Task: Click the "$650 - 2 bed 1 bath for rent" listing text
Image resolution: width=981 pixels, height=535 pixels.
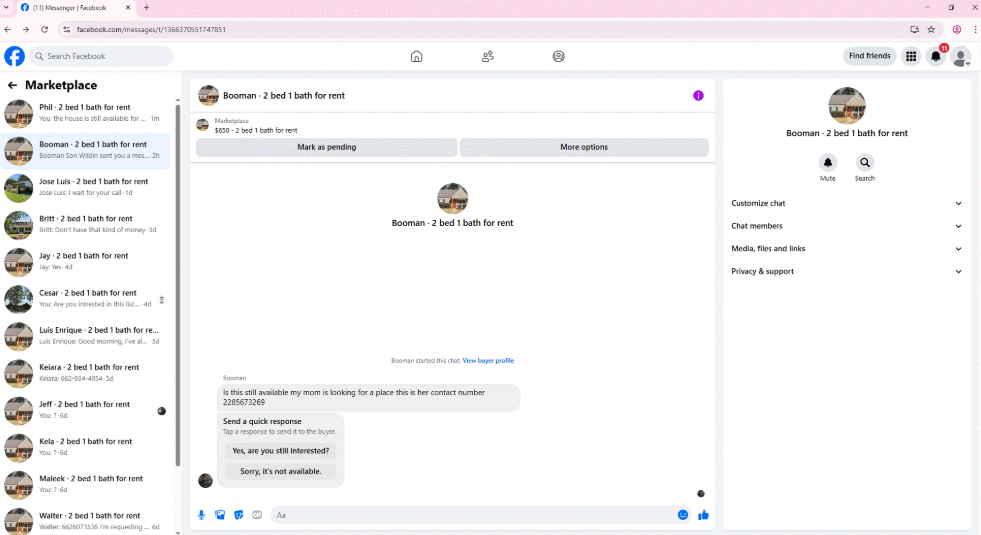Action: [256, 131]
